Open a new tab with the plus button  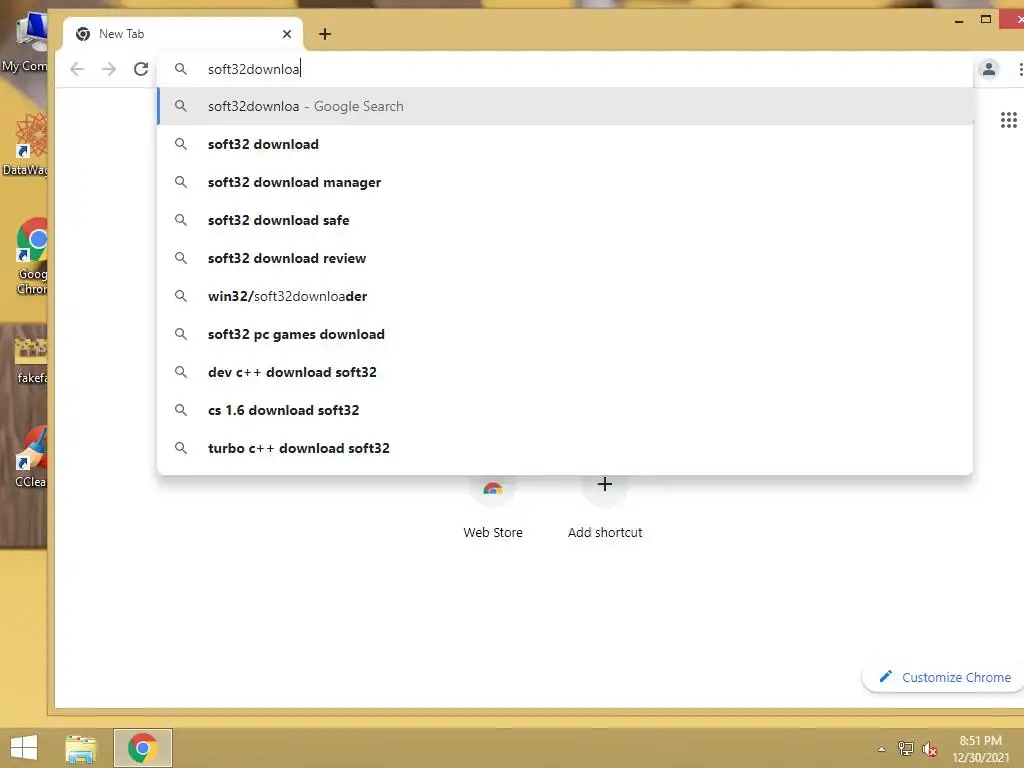click(325, 34)
